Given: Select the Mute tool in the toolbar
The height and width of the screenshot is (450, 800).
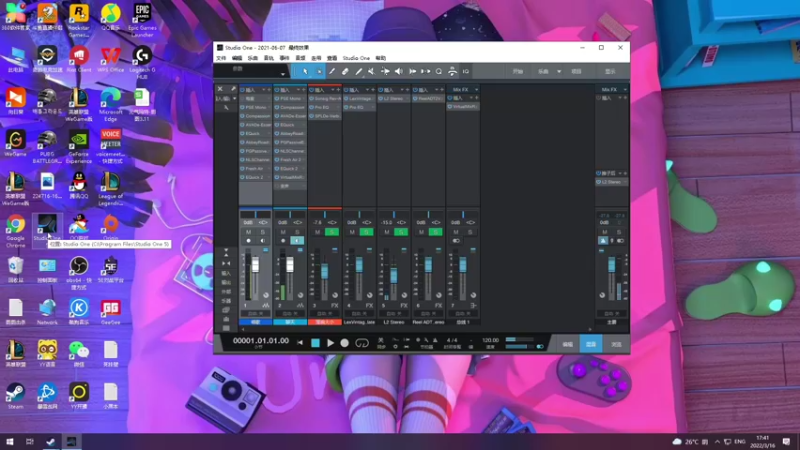Looking at the screenshot, I should tap(371, 72).
